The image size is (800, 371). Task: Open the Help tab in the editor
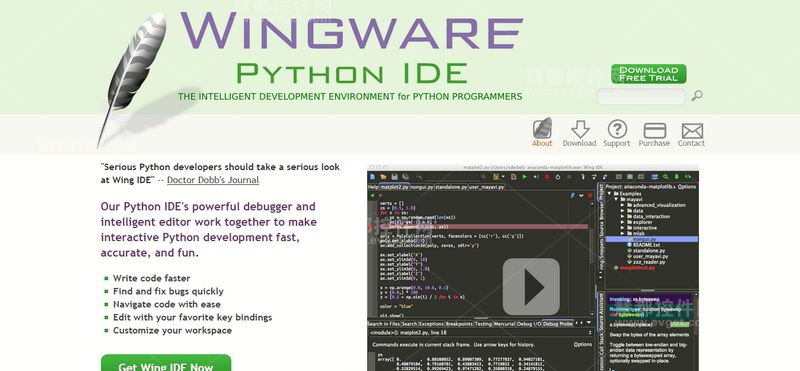tap(373, 187)
